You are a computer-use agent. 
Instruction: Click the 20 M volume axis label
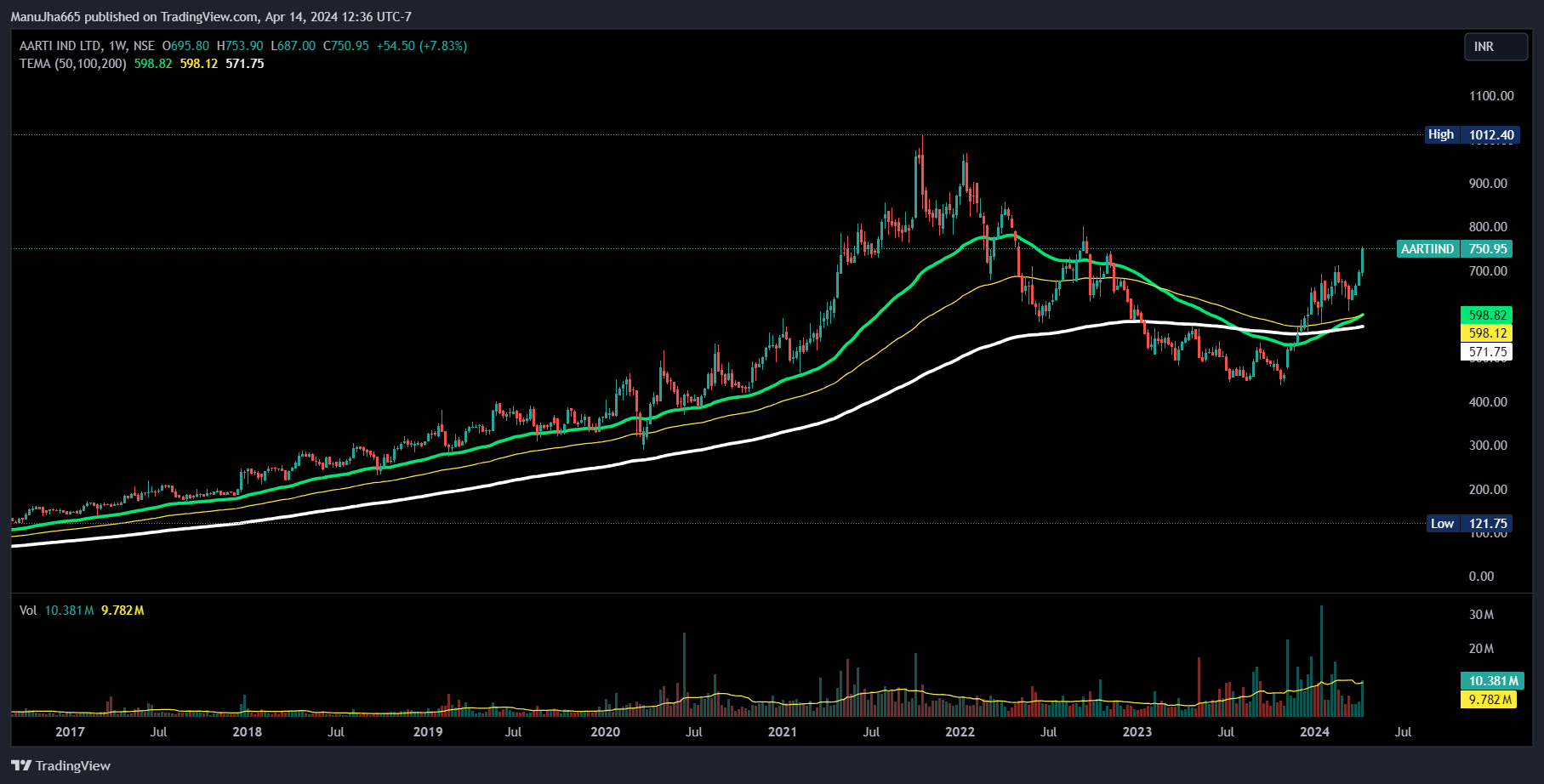click(1481, 649)
